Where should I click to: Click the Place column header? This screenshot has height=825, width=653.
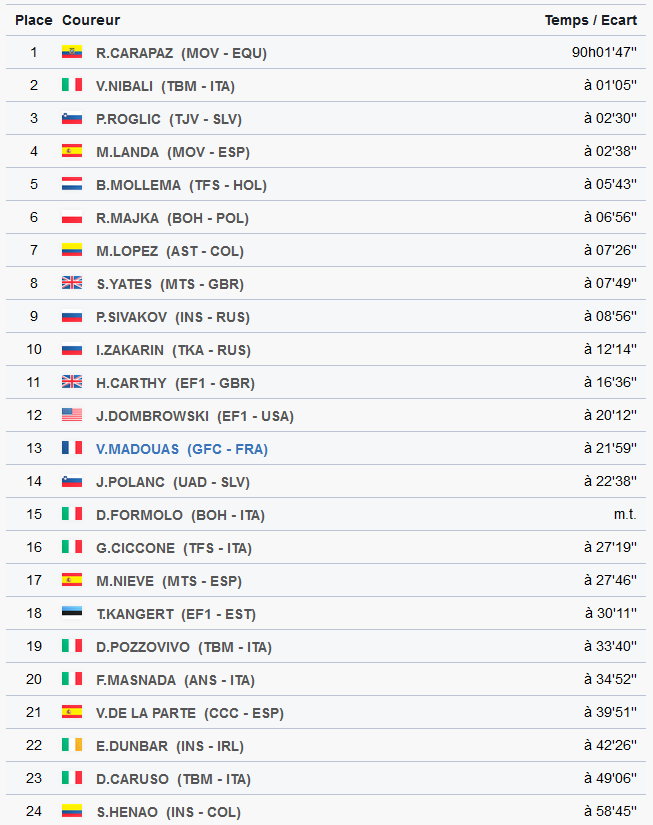pos(34,20)
